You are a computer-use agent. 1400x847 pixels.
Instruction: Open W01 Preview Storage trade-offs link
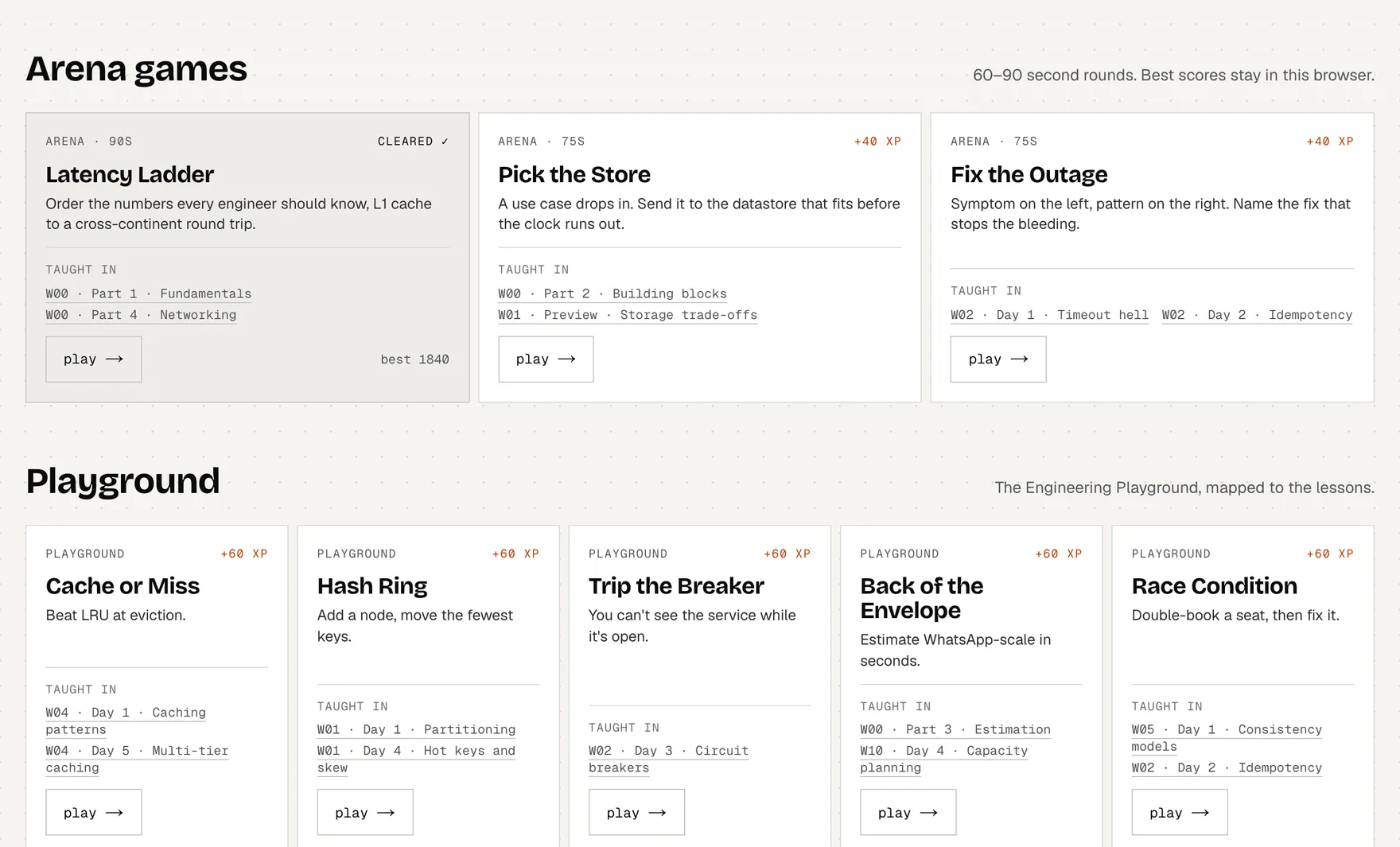pyautogui.click(x=628, y=315)
